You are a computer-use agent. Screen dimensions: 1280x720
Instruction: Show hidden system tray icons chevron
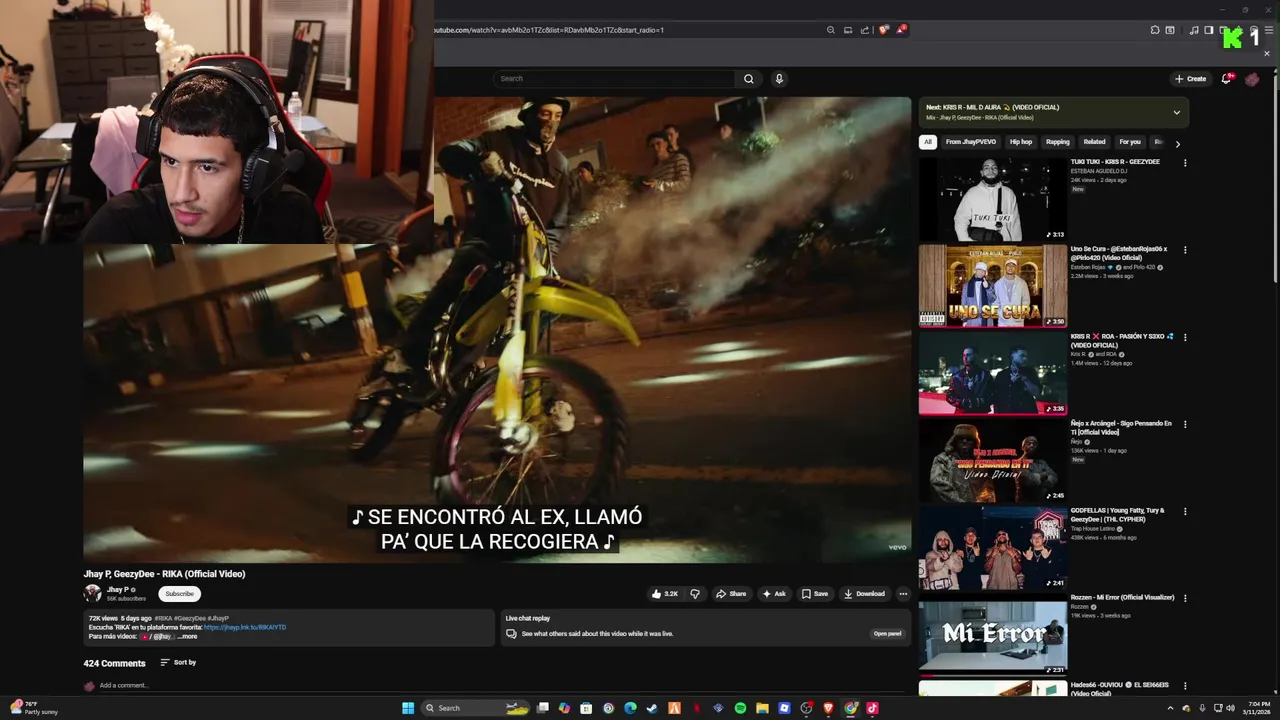(1170, 708)
